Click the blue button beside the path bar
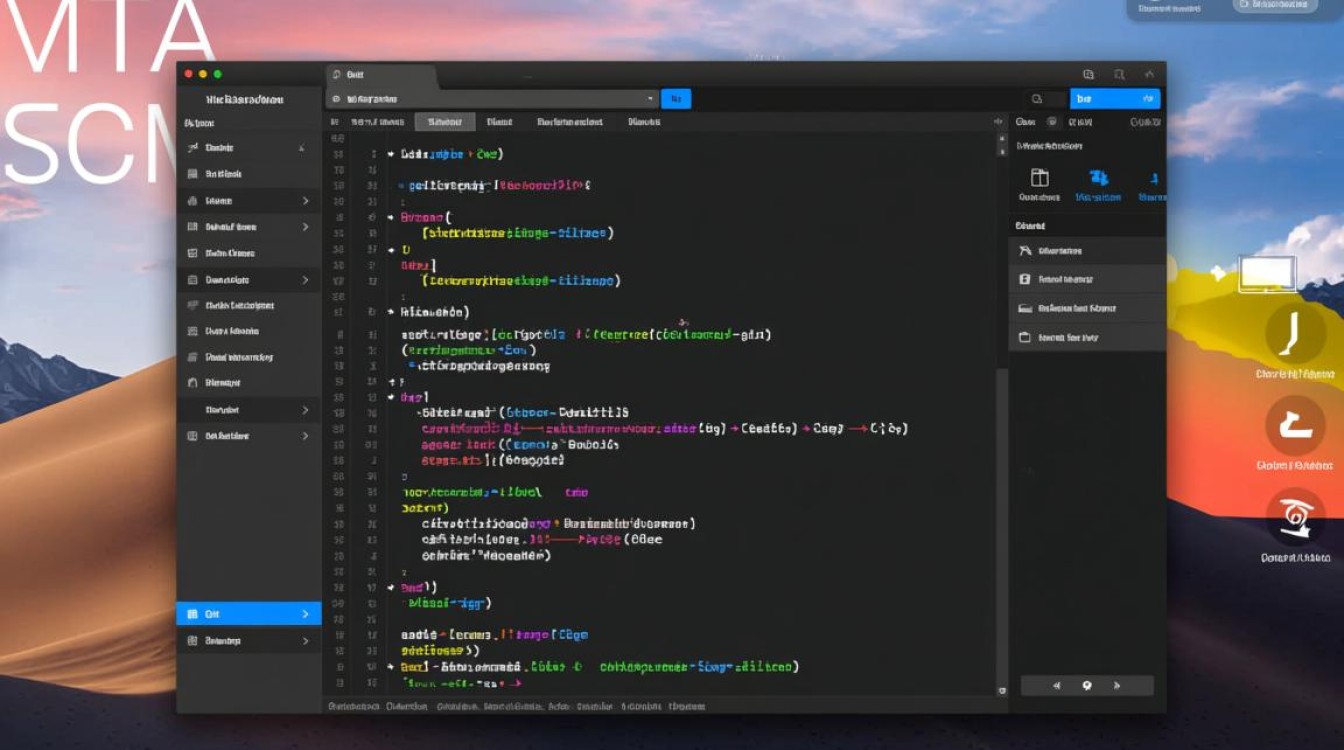Screen dimensions: 1344x750 click(676, 99)
